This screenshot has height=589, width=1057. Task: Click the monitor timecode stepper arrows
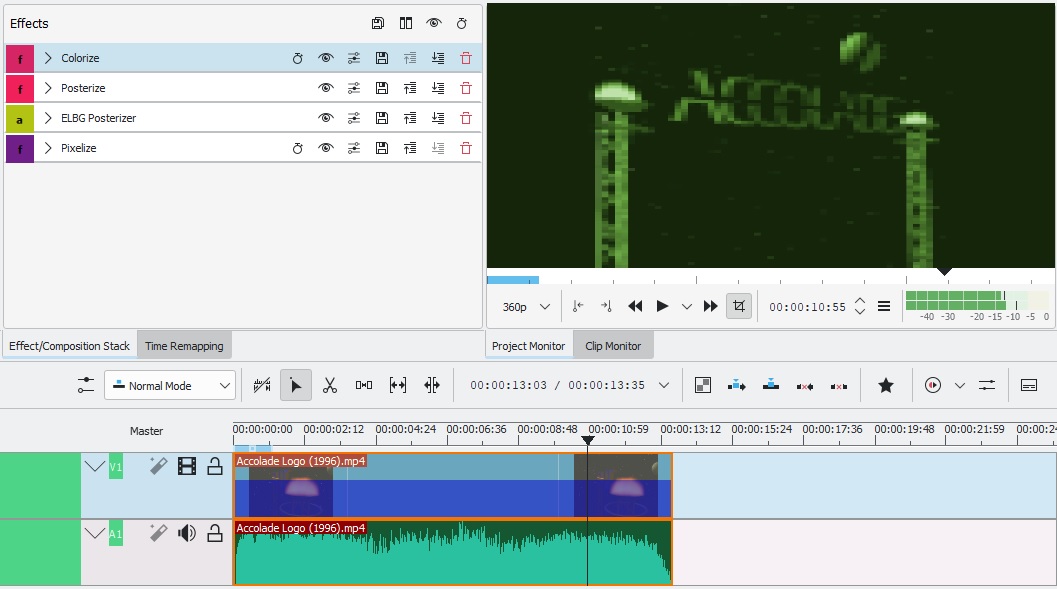pos(859,307)
